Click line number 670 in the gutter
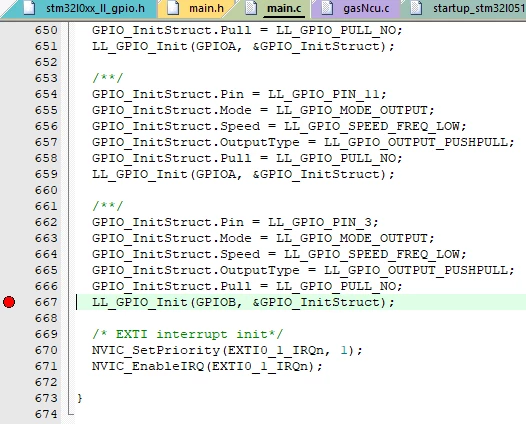The height and width of the screenshot is (424, 526). 46,350
